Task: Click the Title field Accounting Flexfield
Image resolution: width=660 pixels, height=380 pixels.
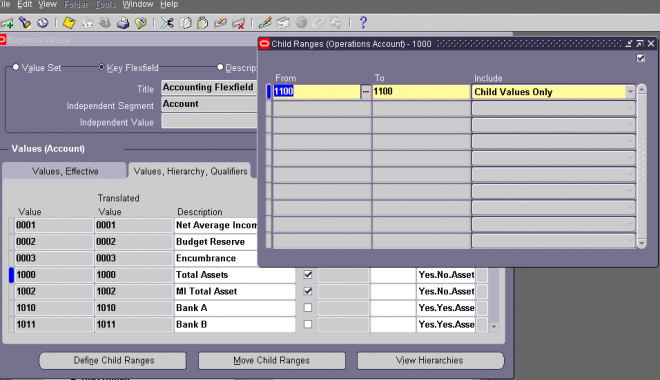Action: coord(209,88)
